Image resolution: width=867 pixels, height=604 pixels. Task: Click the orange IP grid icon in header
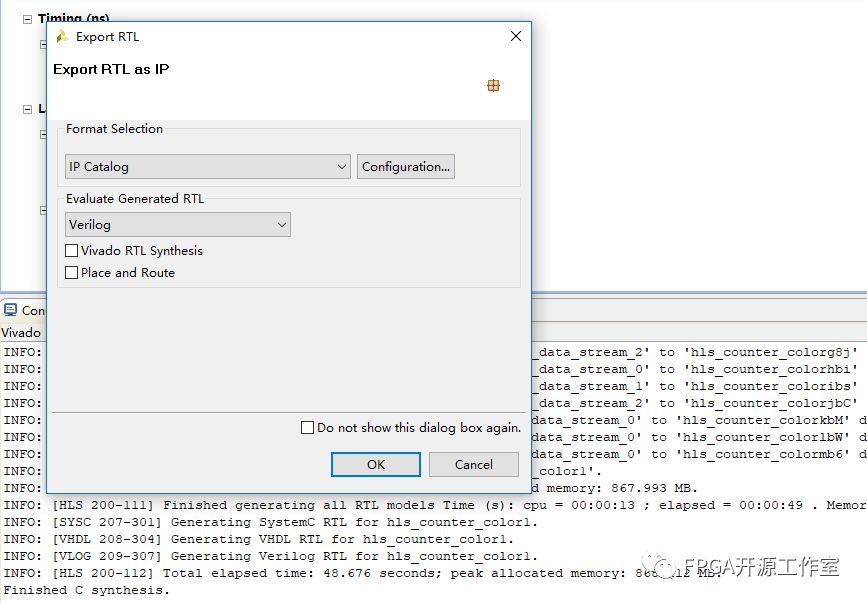click(x=493, y=86)
